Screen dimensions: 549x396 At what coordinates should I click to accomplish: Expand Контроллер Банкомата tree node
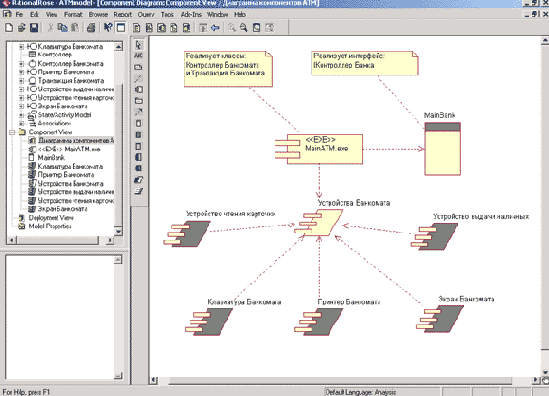point(21,64)
